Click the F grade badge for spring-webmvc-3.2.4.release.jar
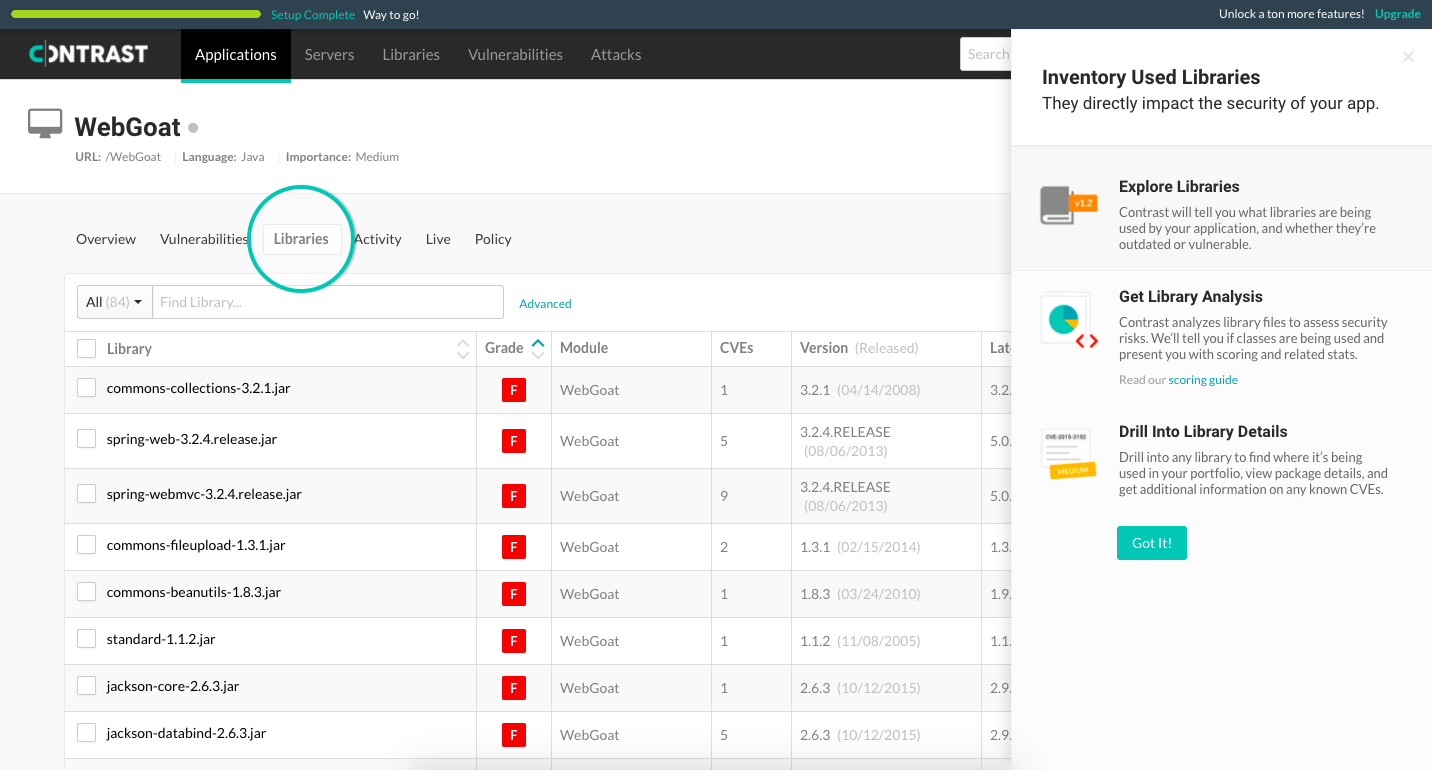The height and width of the screenshot is (770, 1432). coord(513,494)
